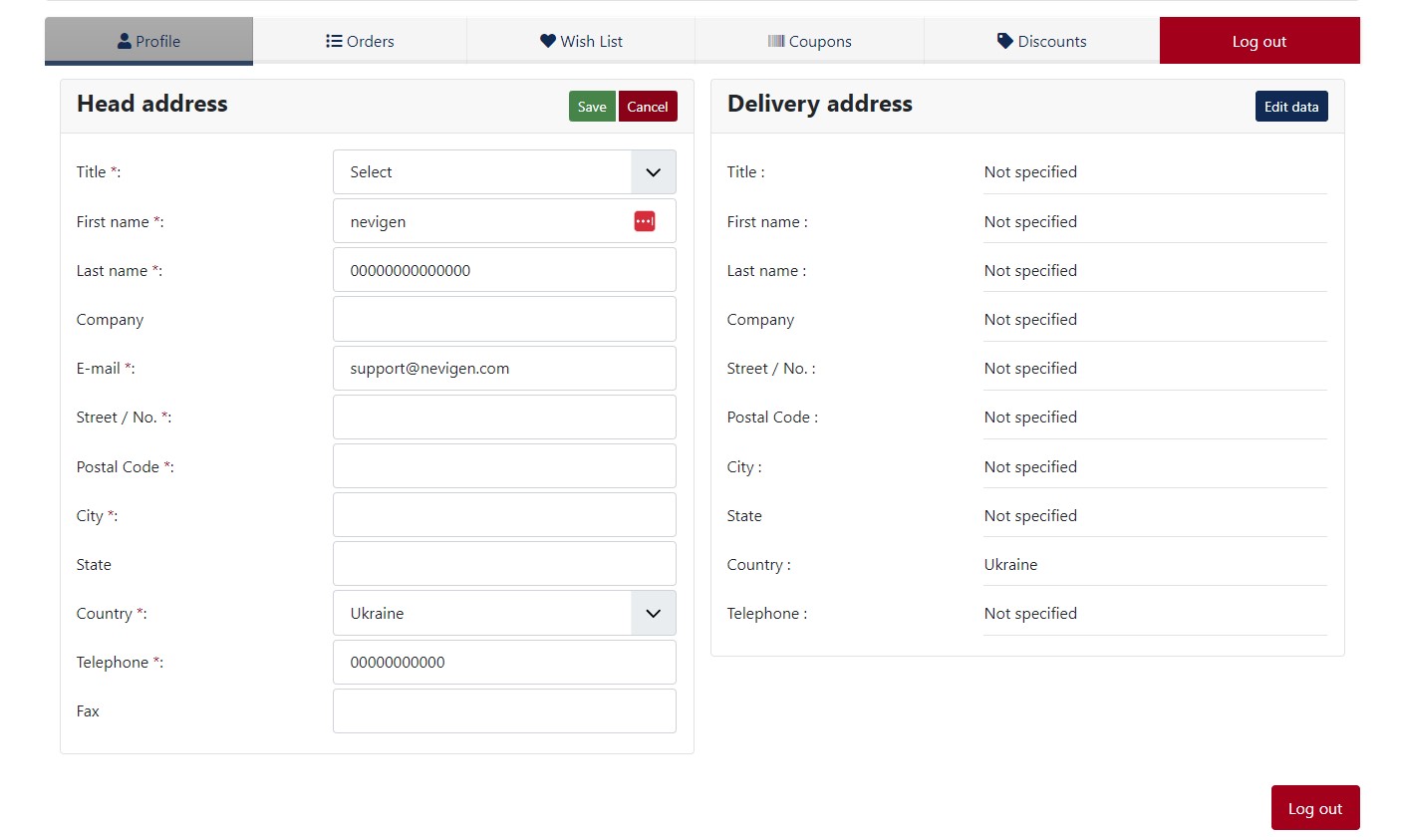Open the Wish List tab
The height and width of the screenshot is (840, 1401).
tap(581, 41)
